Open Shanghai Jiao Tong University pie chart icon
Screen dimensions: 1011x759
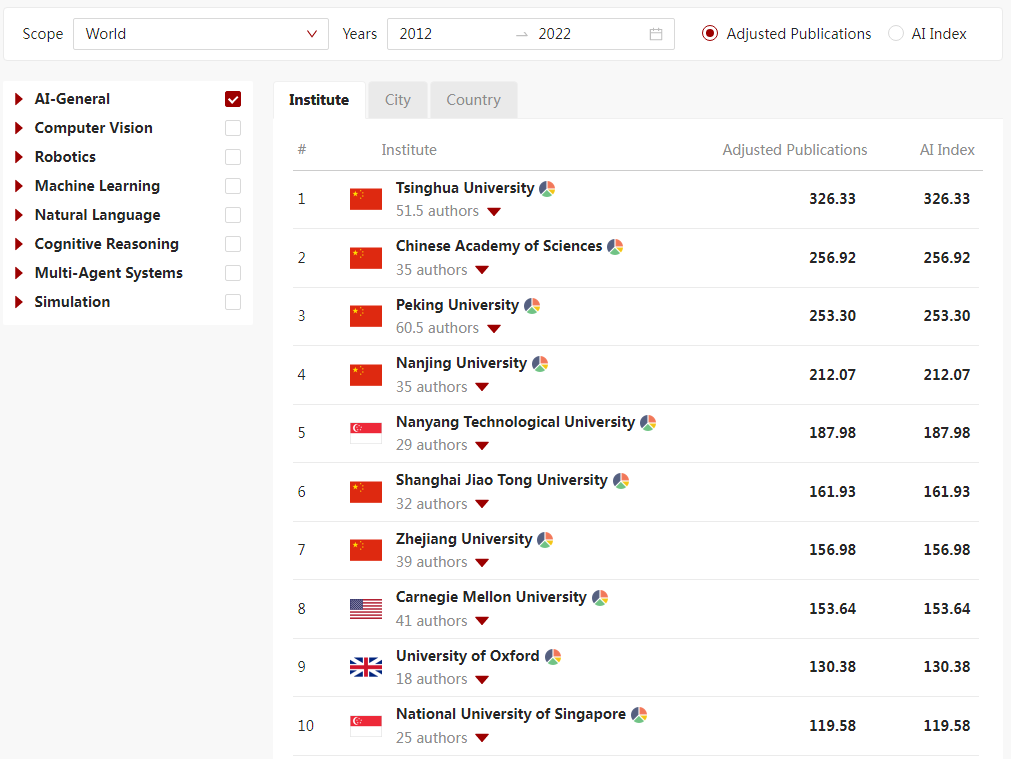pyautogui.click(x=621, y=481)
